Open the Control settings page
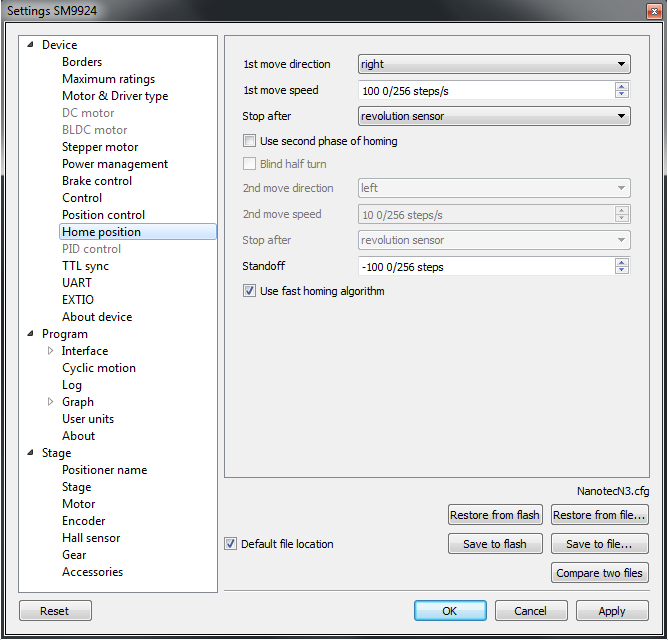Viewport: 668px width, 640px height. coord(82,198)
